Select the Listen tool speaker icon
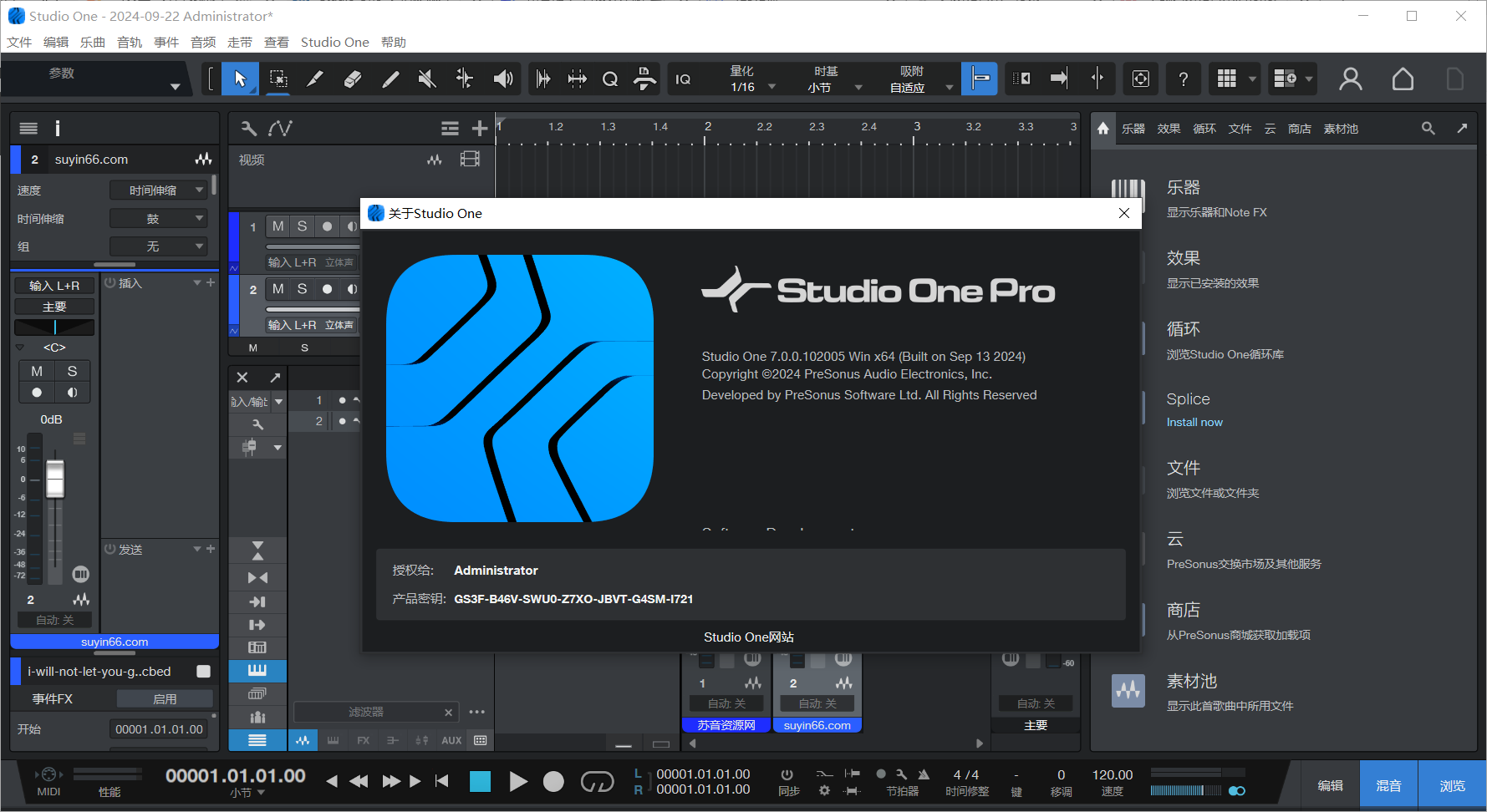 coord(503,79)
